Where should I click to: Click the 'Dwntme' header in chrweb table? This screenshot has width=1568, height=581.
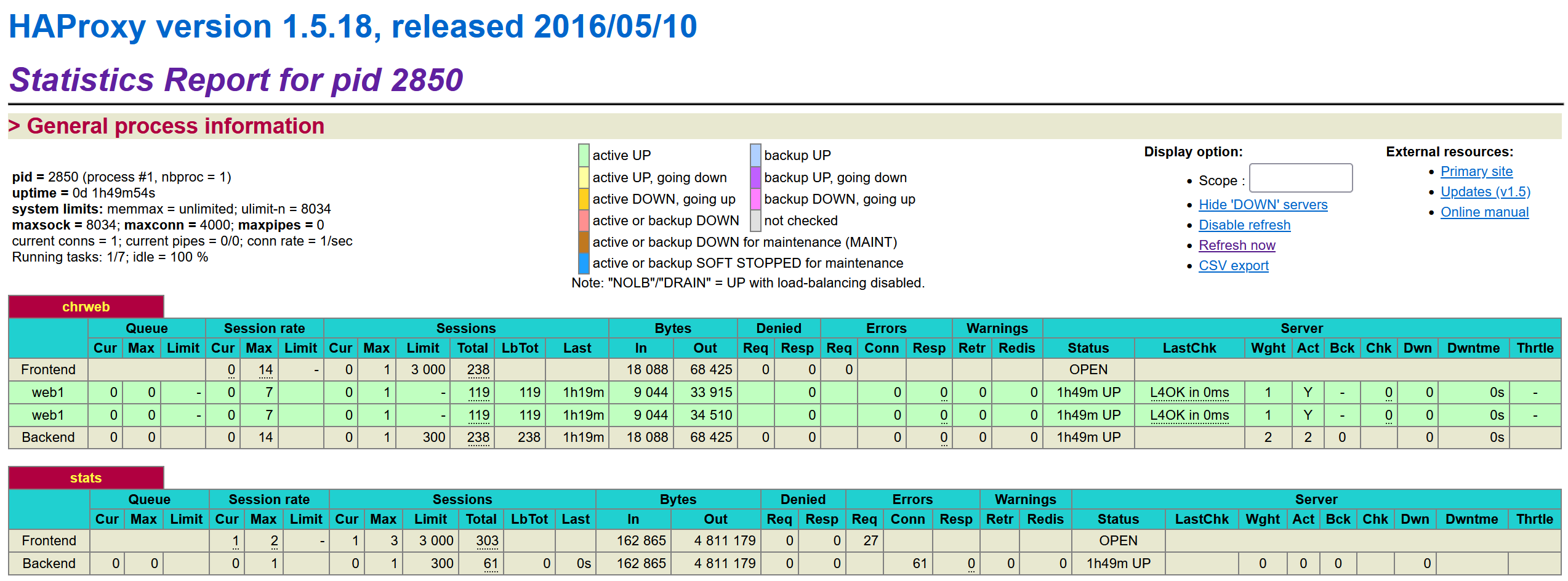[1473, 348]
